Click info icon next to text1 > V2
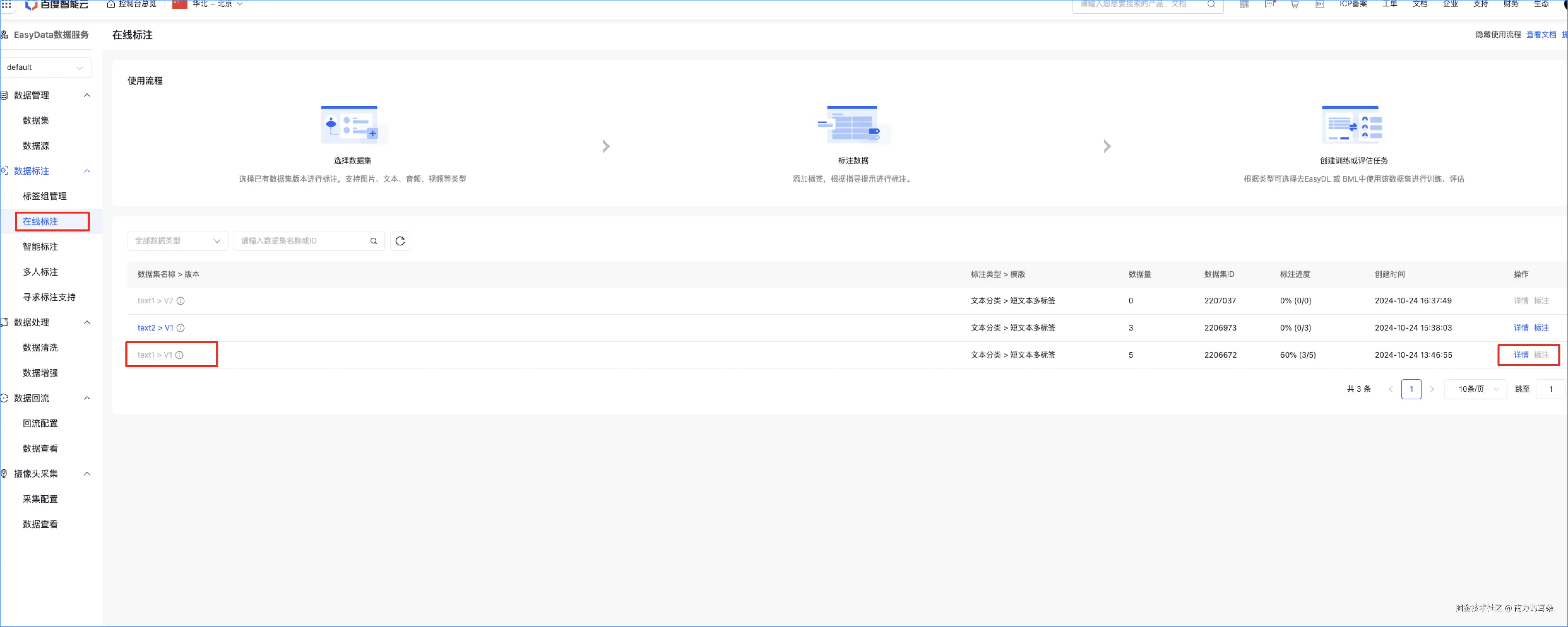This screenshot has width=1568, height=627. pyautogui.click(x=181, y=301)
